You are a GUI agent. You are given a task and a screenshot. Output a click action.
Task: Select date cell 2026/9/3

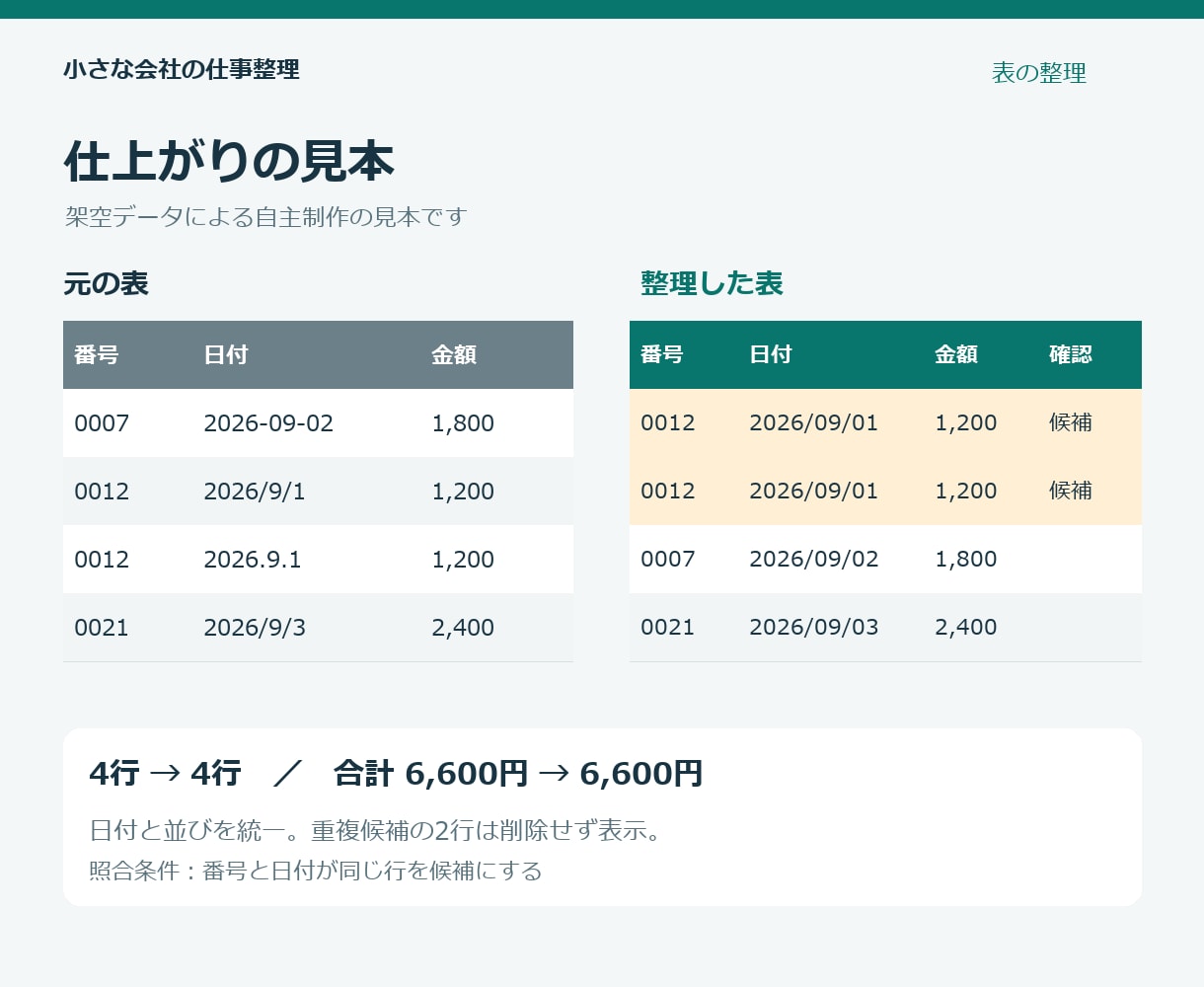point(255,628)
